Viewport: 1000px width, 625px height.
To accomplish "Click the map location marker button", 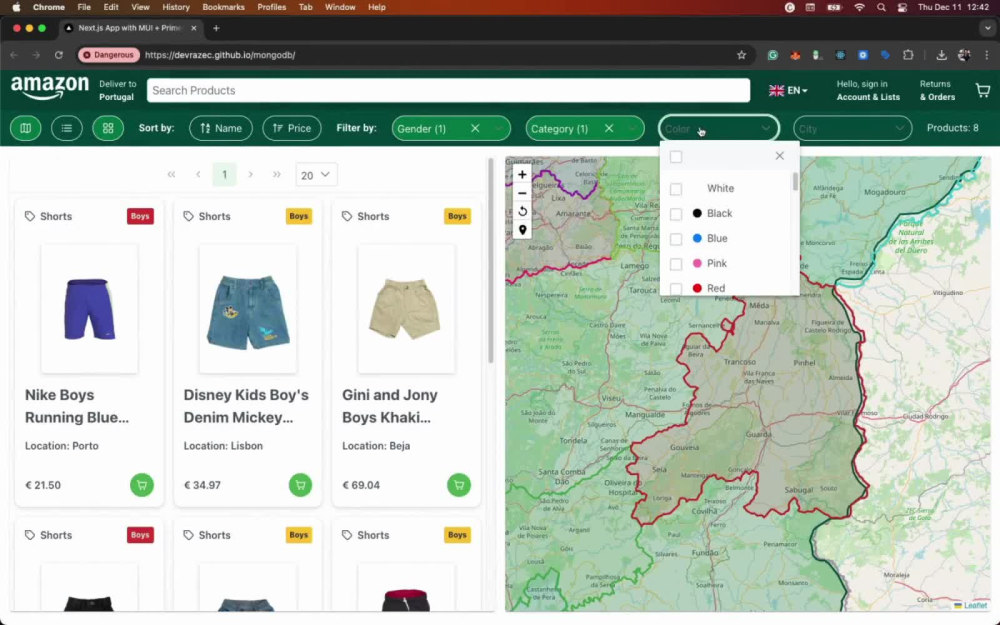I will (x=522, y=230).
